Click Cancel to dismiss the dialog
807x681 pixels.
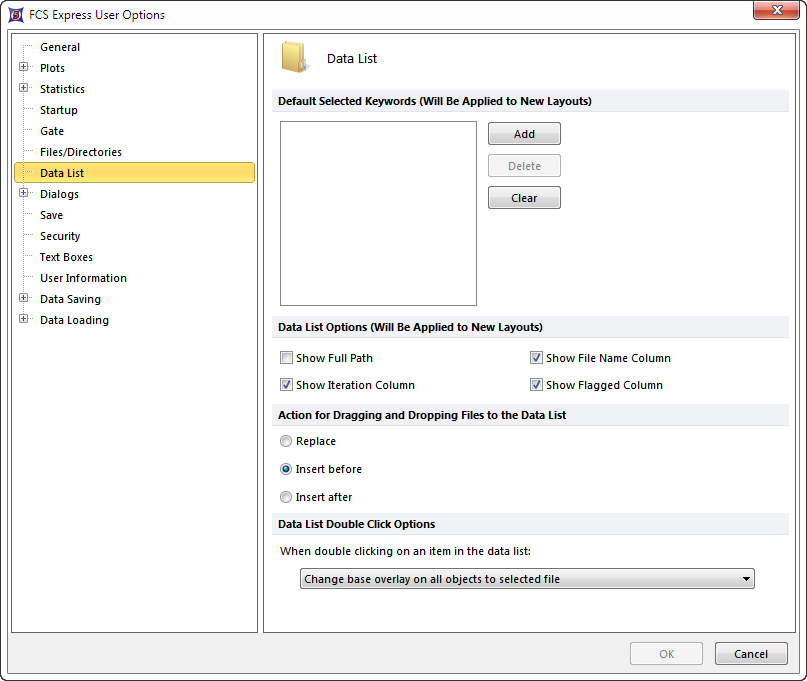pyautogui.click(x=751, y=654)
